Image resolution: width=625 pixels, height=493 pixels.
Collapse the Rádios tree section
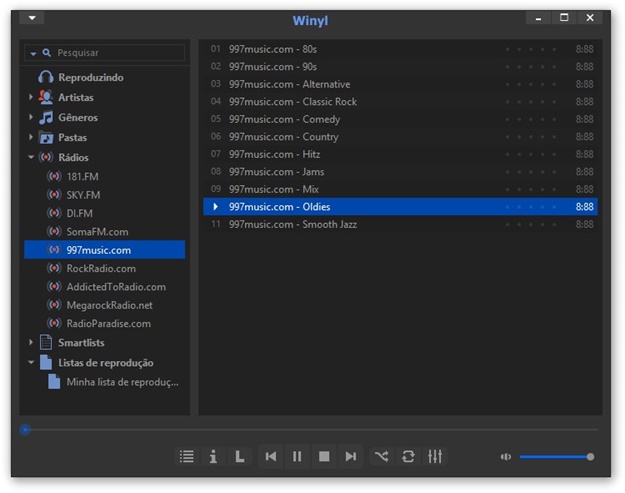31,158
